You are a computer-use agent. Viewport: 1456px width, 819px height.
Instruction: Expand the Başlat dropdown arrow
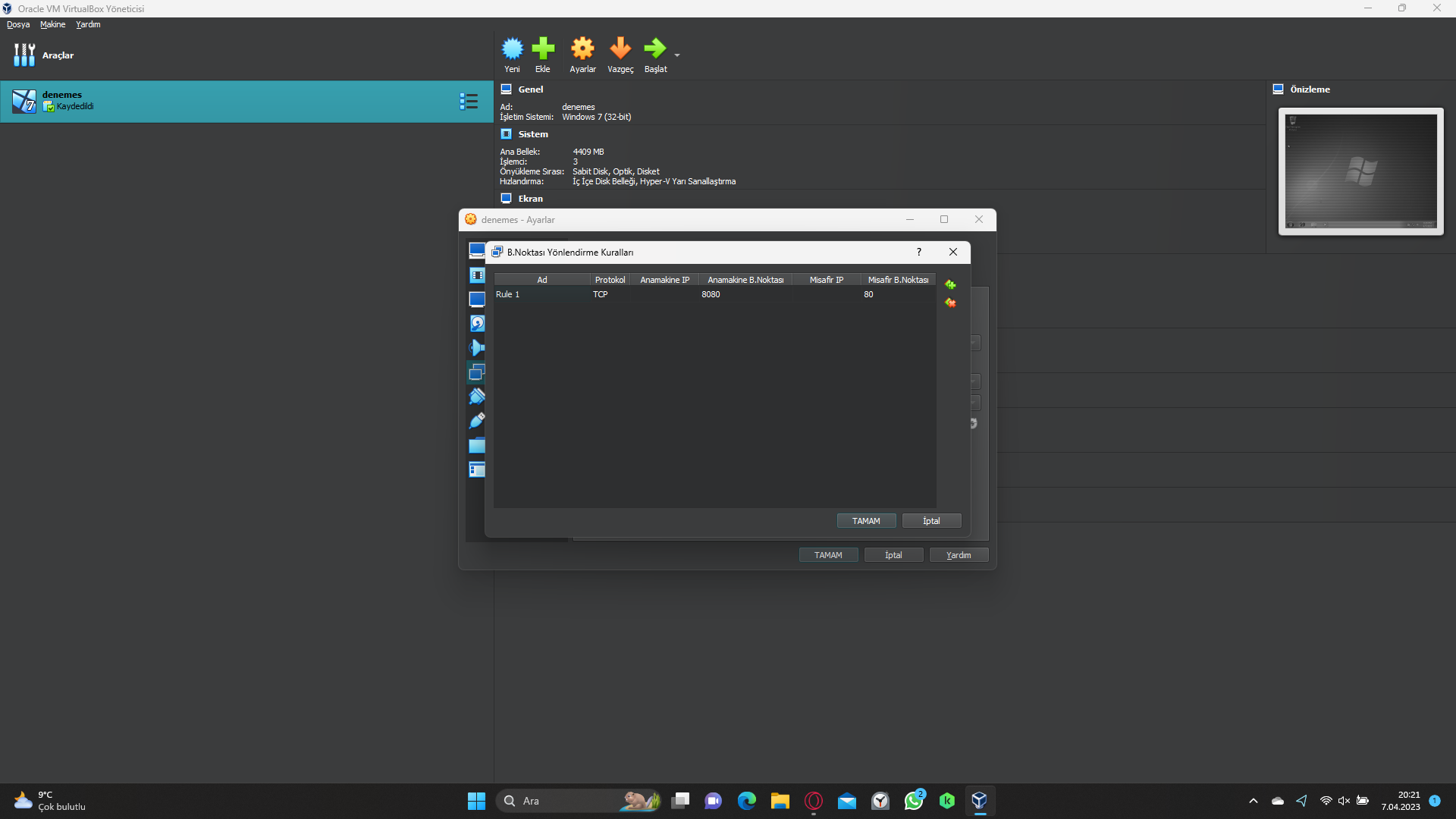pyautogui.click(x=677, y=55)
